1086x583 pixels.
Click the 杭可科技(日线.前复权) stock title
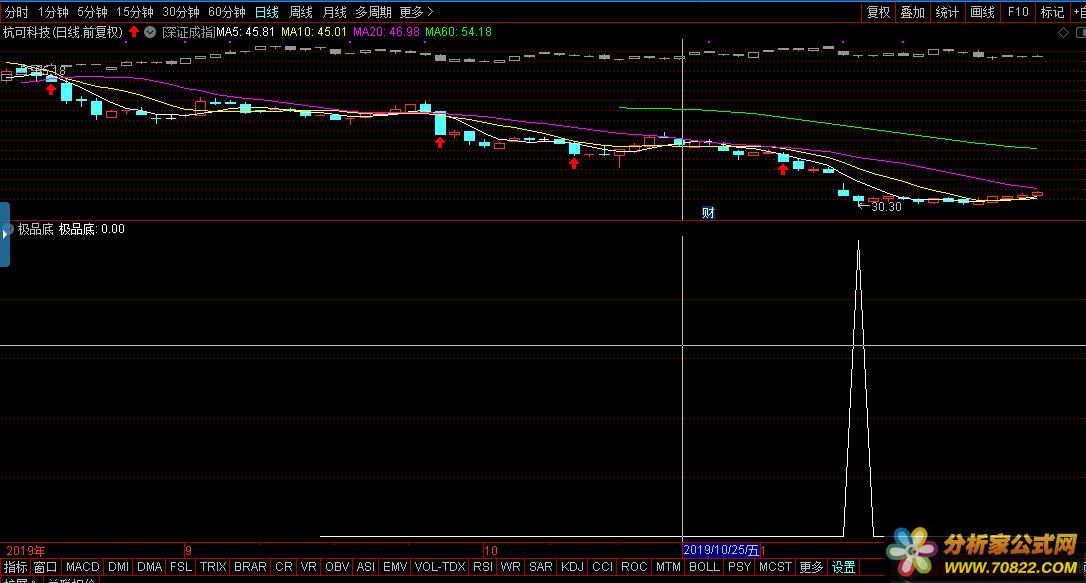click(63, 32)
